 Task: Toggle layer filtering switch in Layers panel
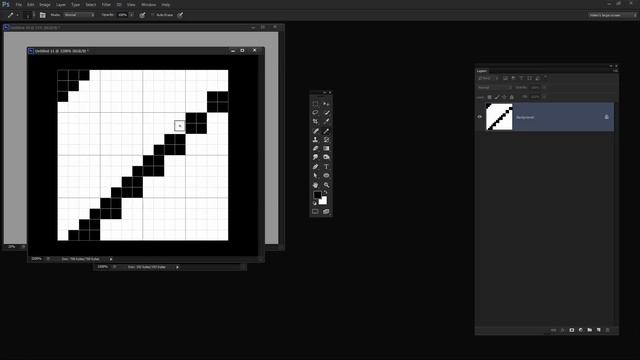click(x=545, y=76)
